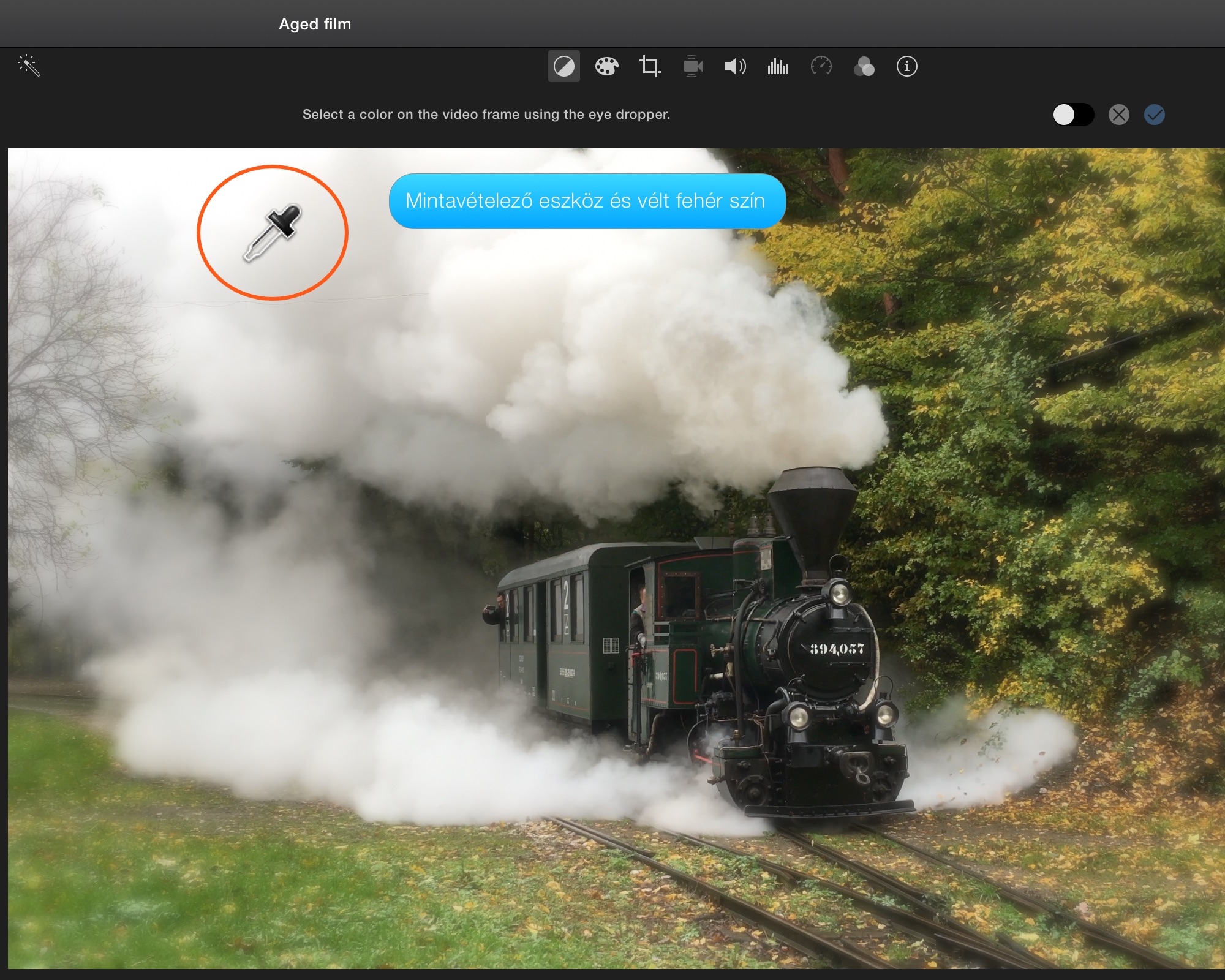Open the speed gauge icon
Viewport: 1225px width, 980px height.
click(x=821, y=66)
